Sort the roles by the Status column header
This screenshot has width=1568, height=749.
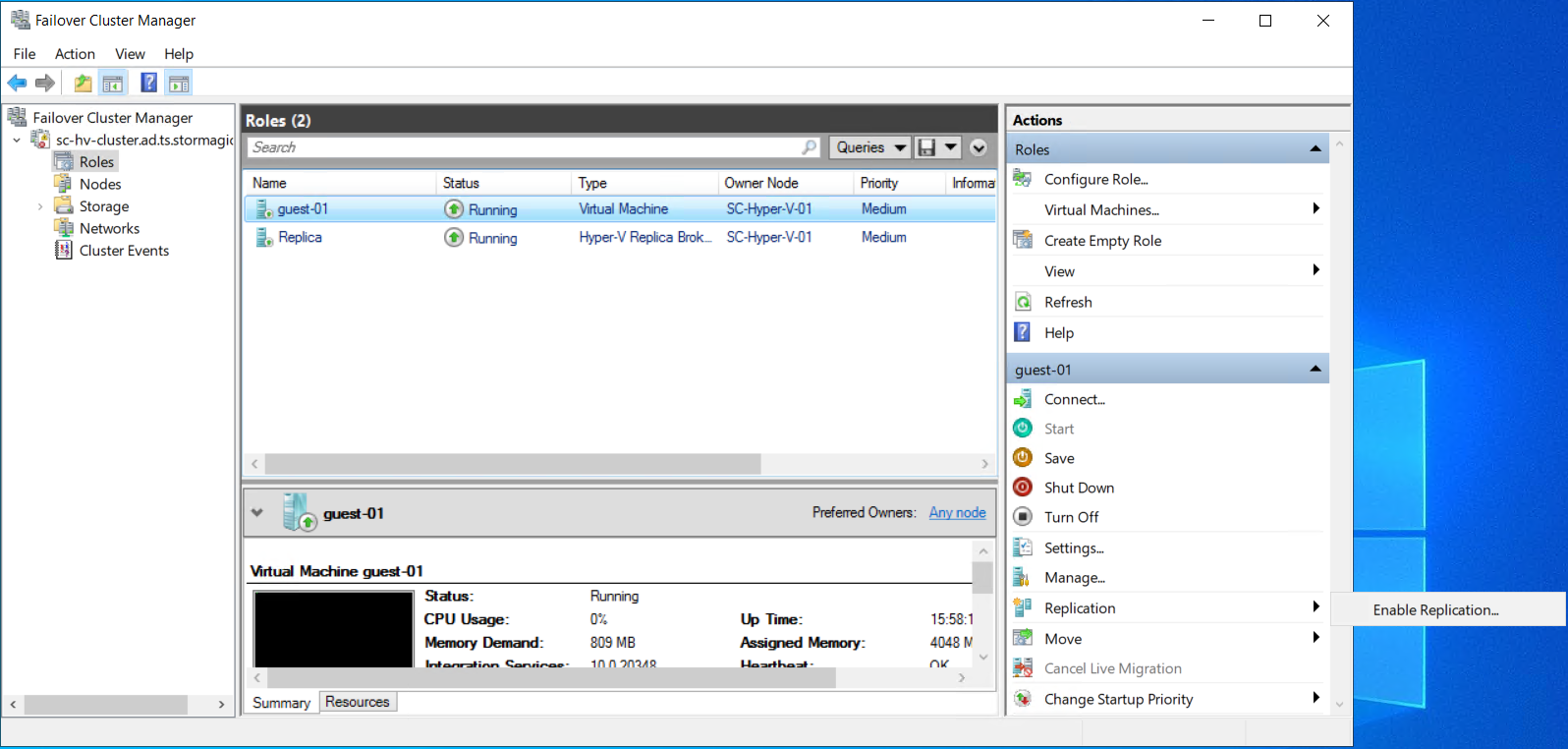504,183
